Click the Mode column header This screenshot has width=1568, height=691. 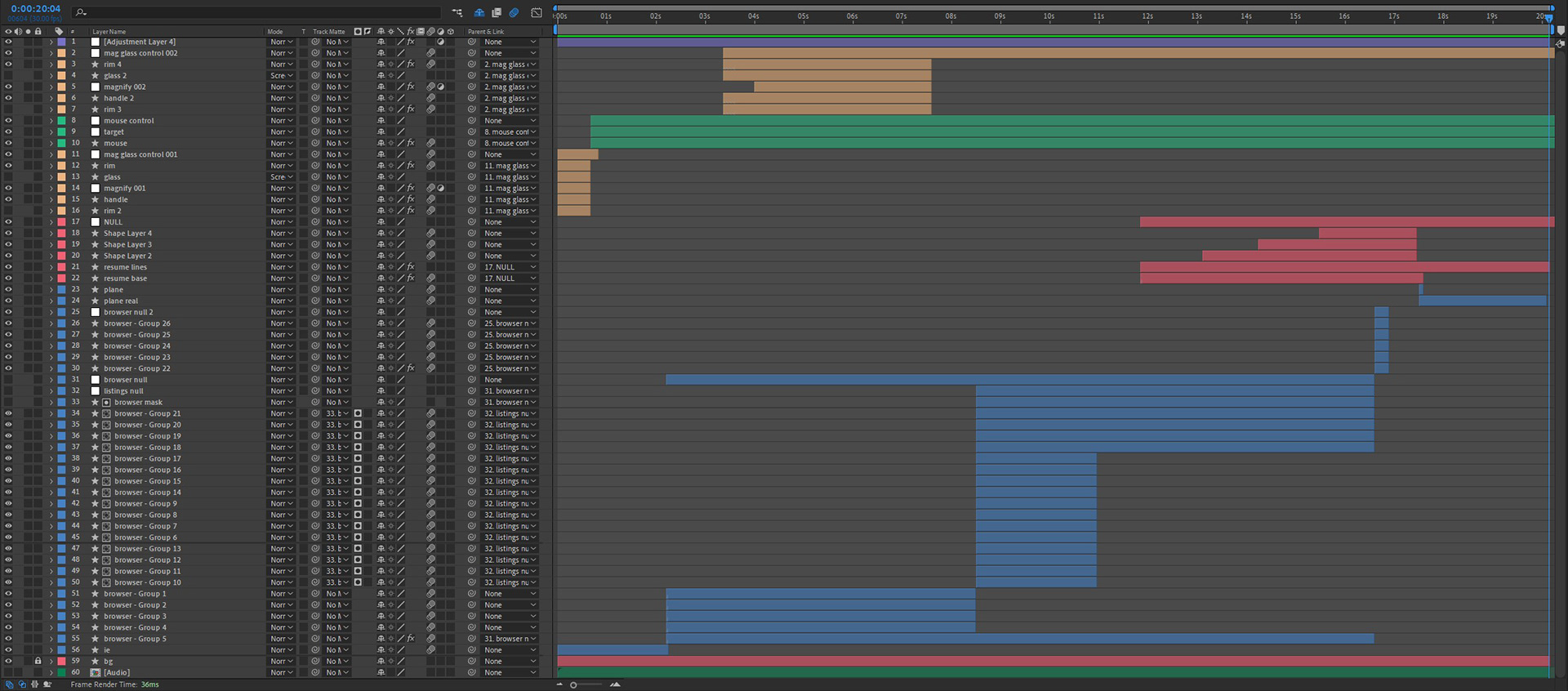(275, 32)
